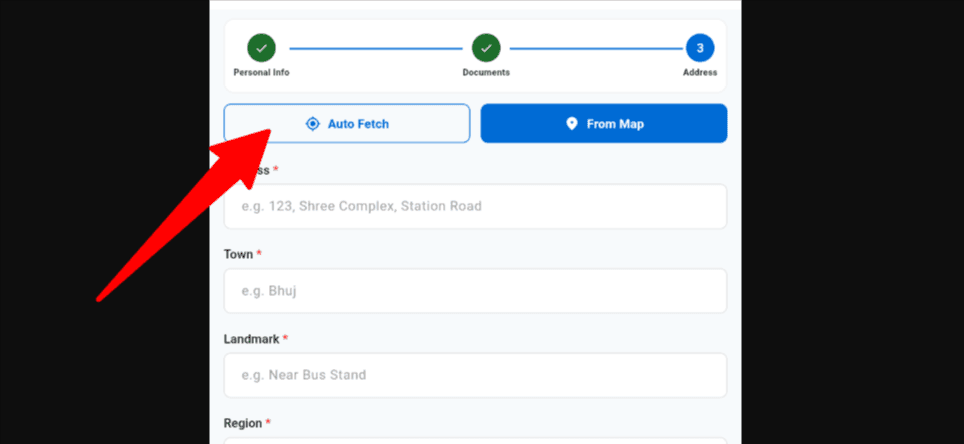Select the Personal Info step checkmark
This screenshot has height=444, width=964.
coord(261,48)
